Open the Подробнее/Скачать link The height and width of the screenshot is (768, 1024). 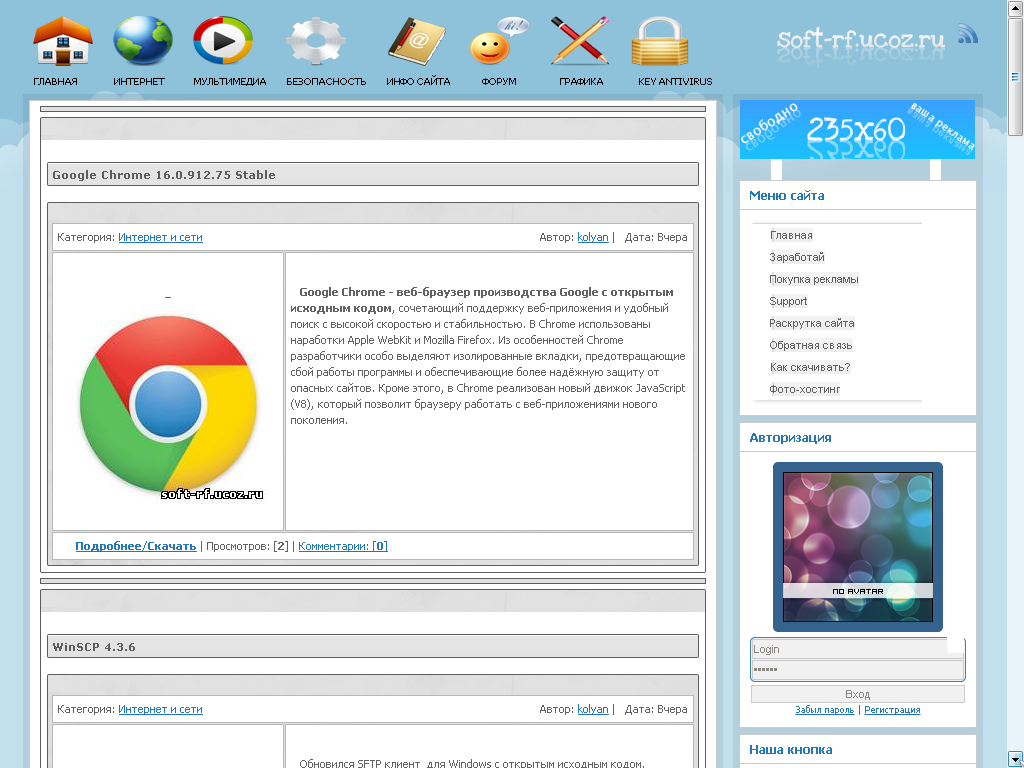(136, 546)
